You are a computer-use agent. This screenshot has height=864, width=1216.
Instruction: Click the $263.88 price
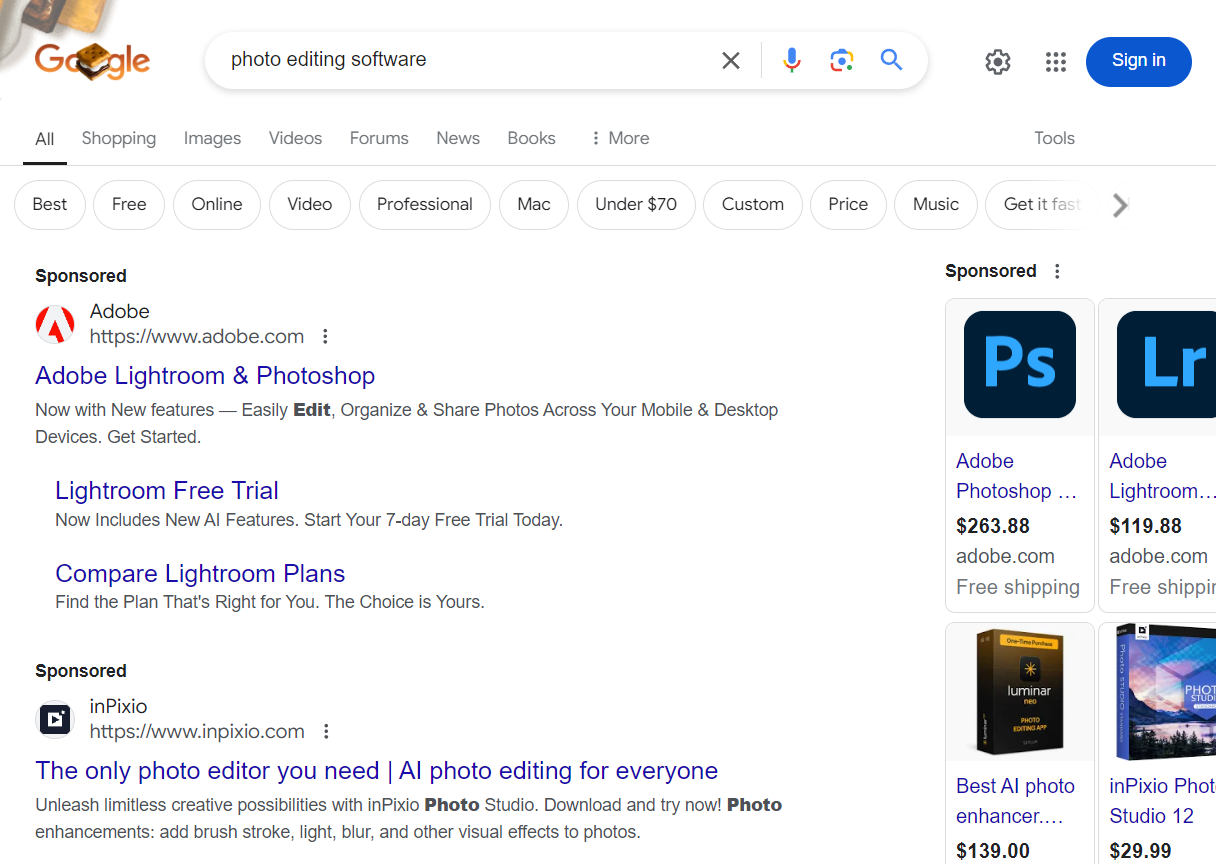(x=993, y=526)
